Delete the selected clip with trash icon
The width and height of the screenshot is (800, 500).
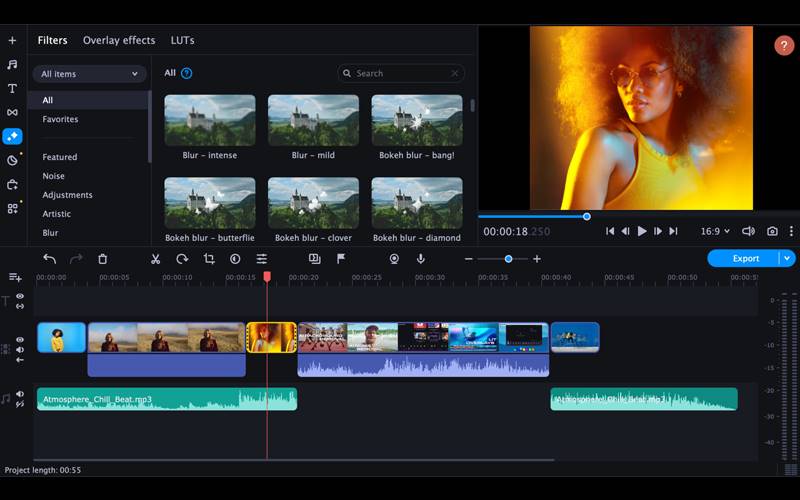pos(102,259)
